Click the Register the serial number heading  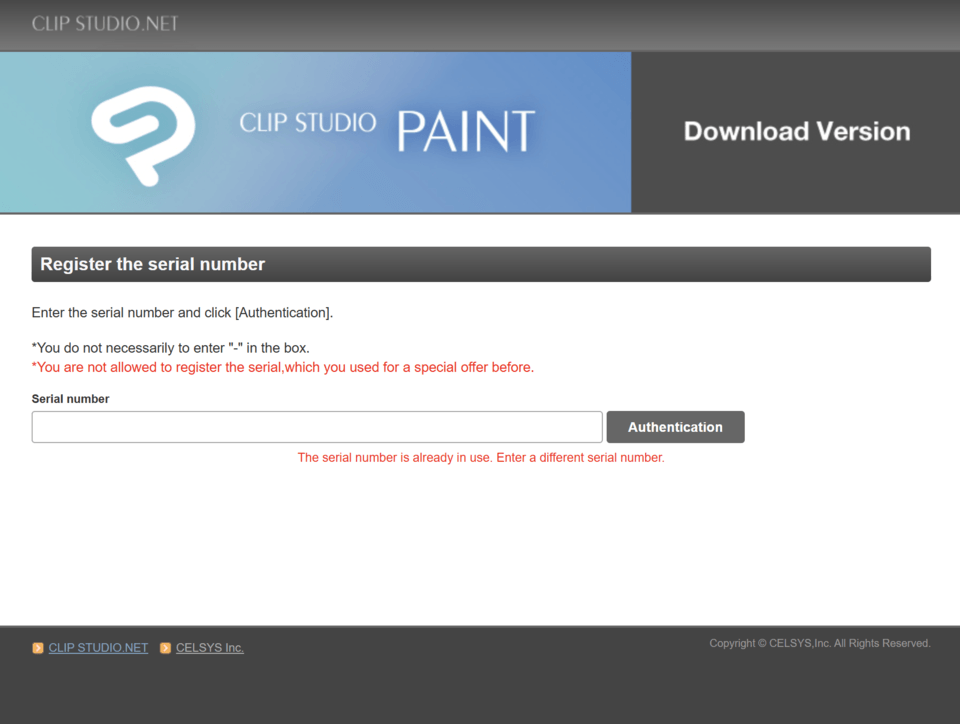(x=152, y=264)
